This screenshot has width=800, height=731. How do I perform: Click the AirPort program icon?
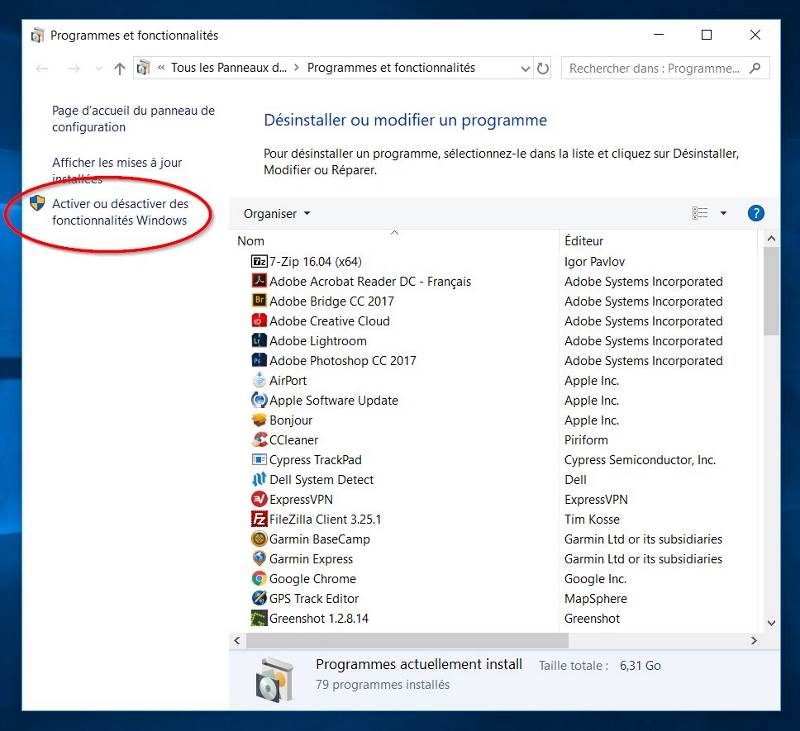pyautogui.click(x=259, y=381)
